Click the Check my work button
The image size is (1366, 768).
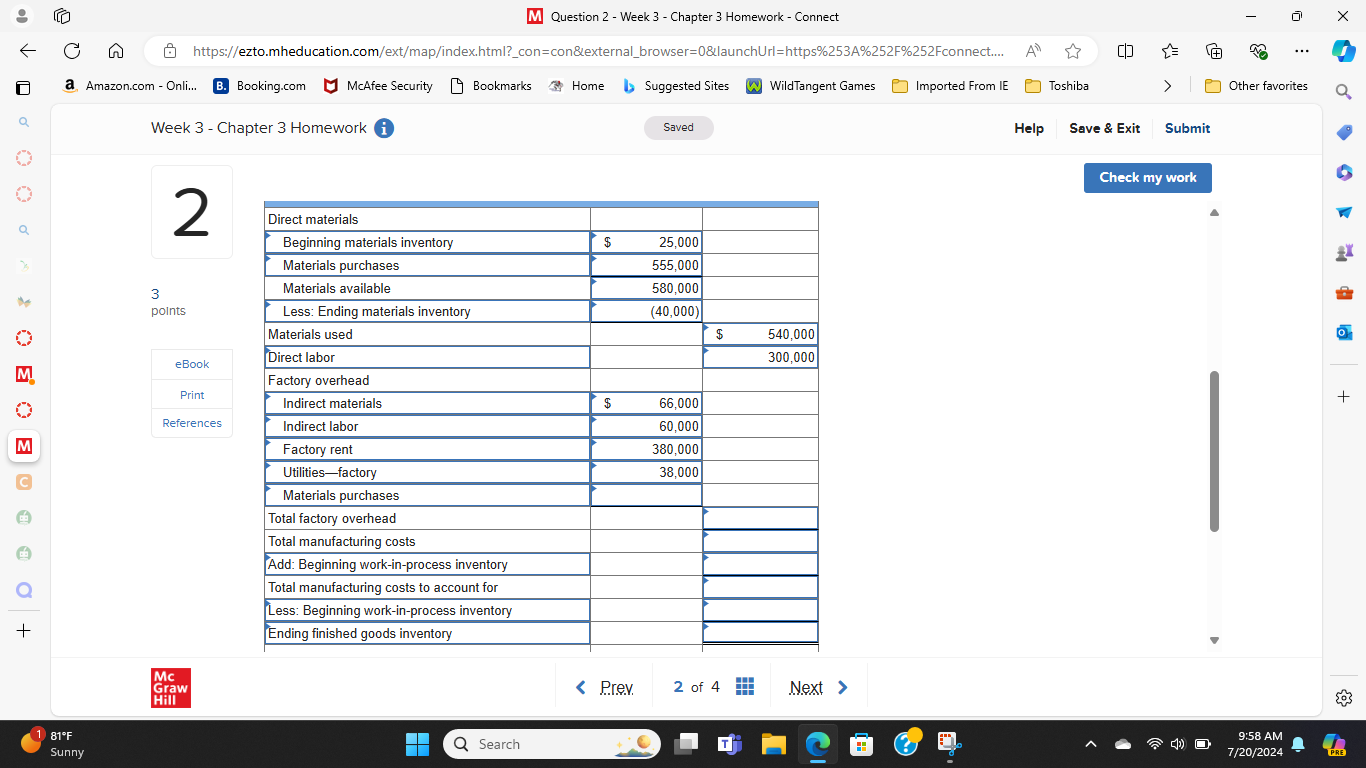coord(1148,177)
